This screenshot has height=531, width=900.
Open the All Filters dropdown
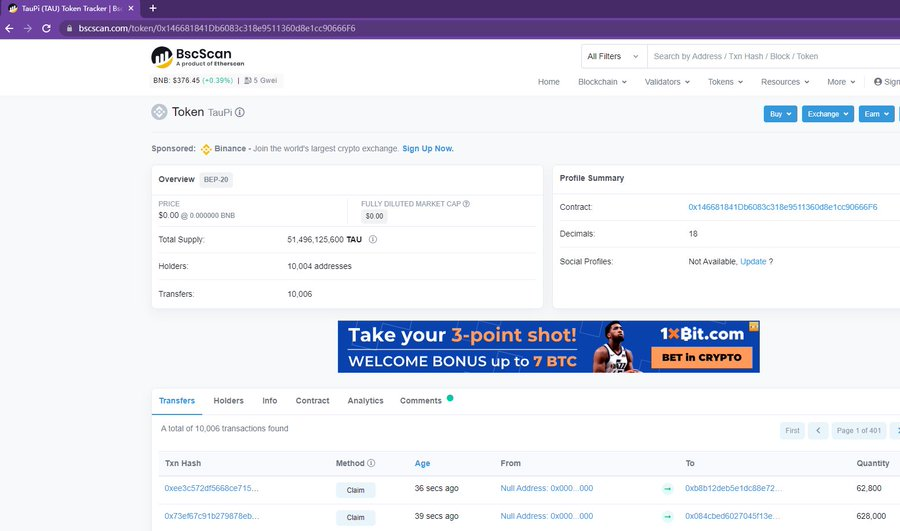click(x=613, y=56)
